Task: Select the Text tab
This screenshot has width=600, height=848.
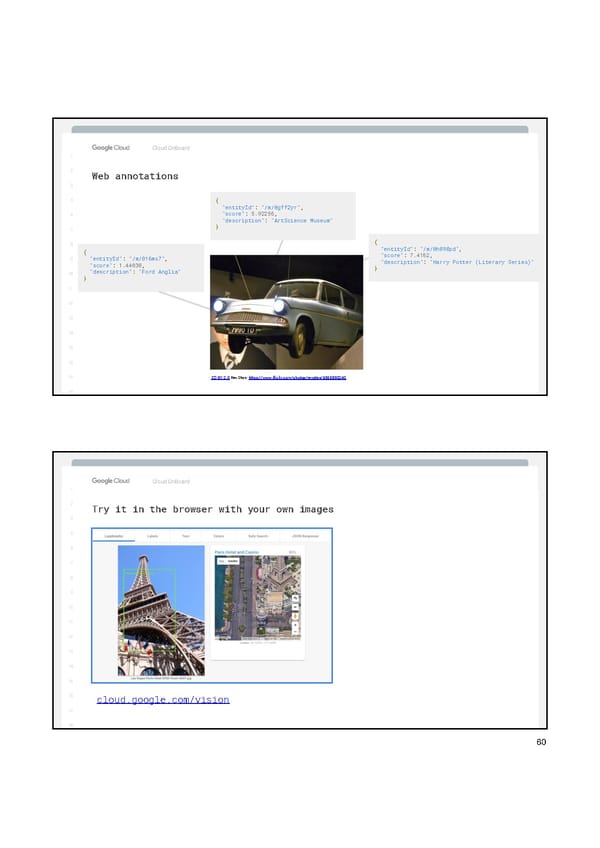Action: [185, 537]
